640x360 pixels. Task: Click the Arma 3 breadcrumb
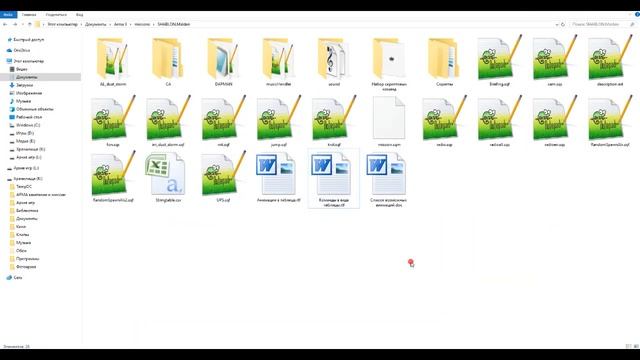(x=120, y=24)
